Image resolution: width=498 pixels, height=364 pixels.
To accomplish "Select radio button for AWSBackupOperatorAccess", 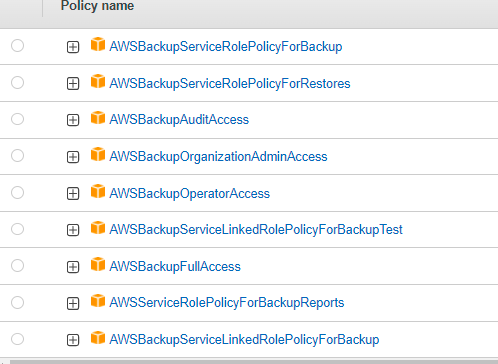I will tap(17, 192).
